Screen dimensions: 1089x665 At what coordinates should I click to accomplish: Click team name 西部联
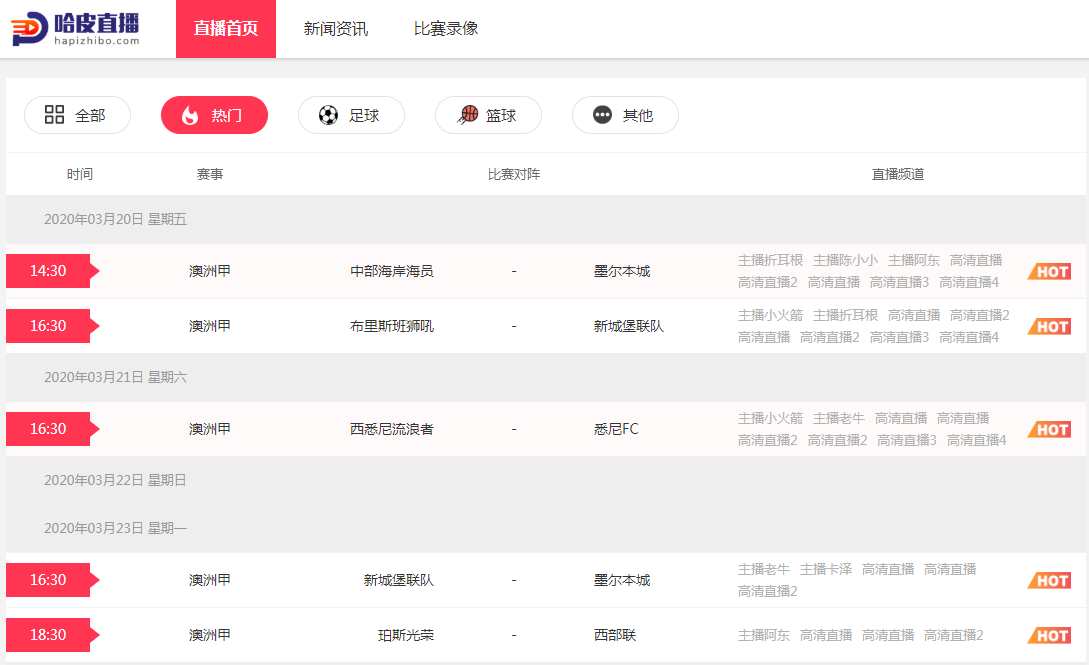615,635
